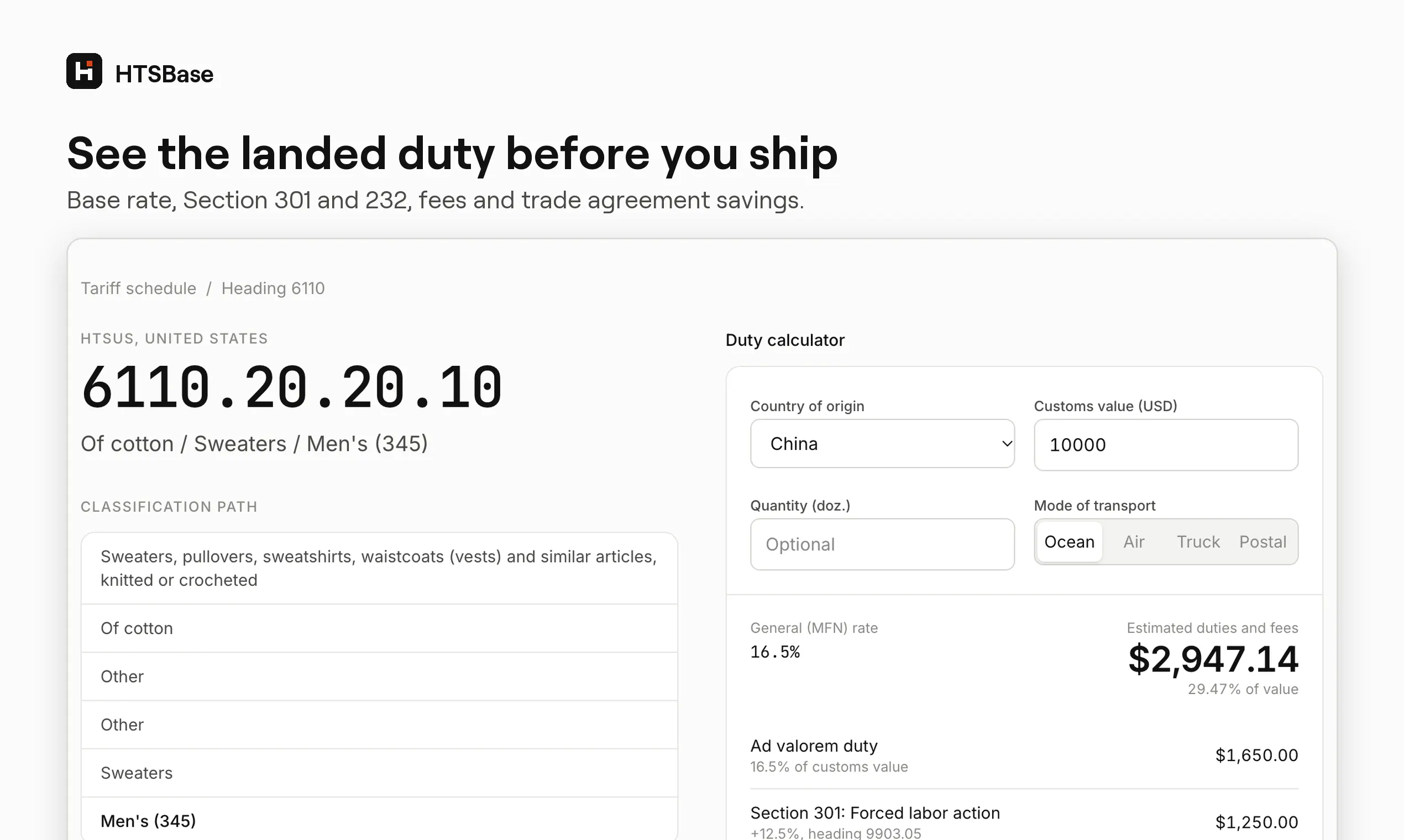Open the Tariff schedule breadcrumb
The height and width of the screenshot is (840, 1404).
coord(139,288)
